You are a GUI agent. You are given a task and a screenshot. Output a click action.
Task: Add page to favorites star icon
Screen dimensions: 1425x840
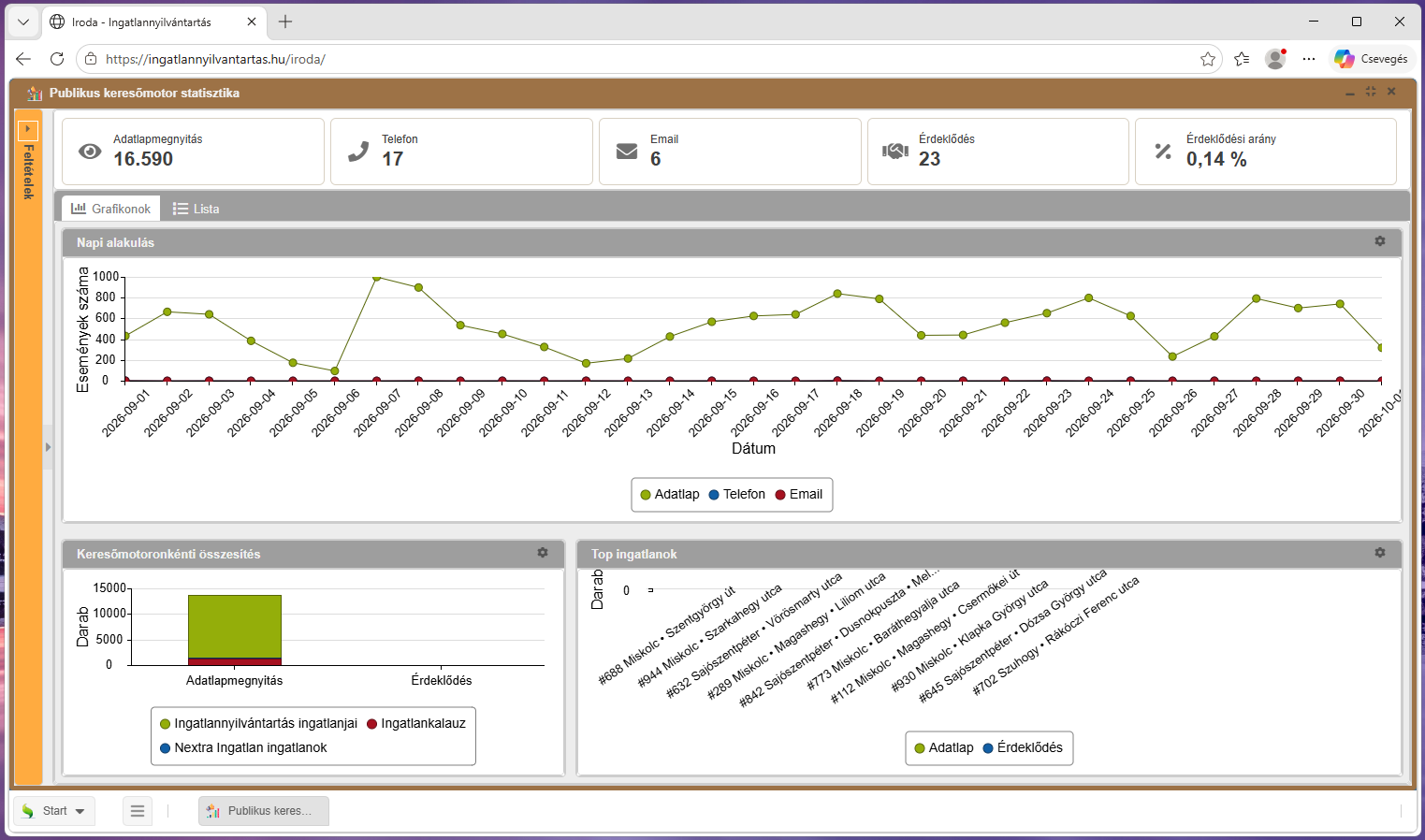1208,59
